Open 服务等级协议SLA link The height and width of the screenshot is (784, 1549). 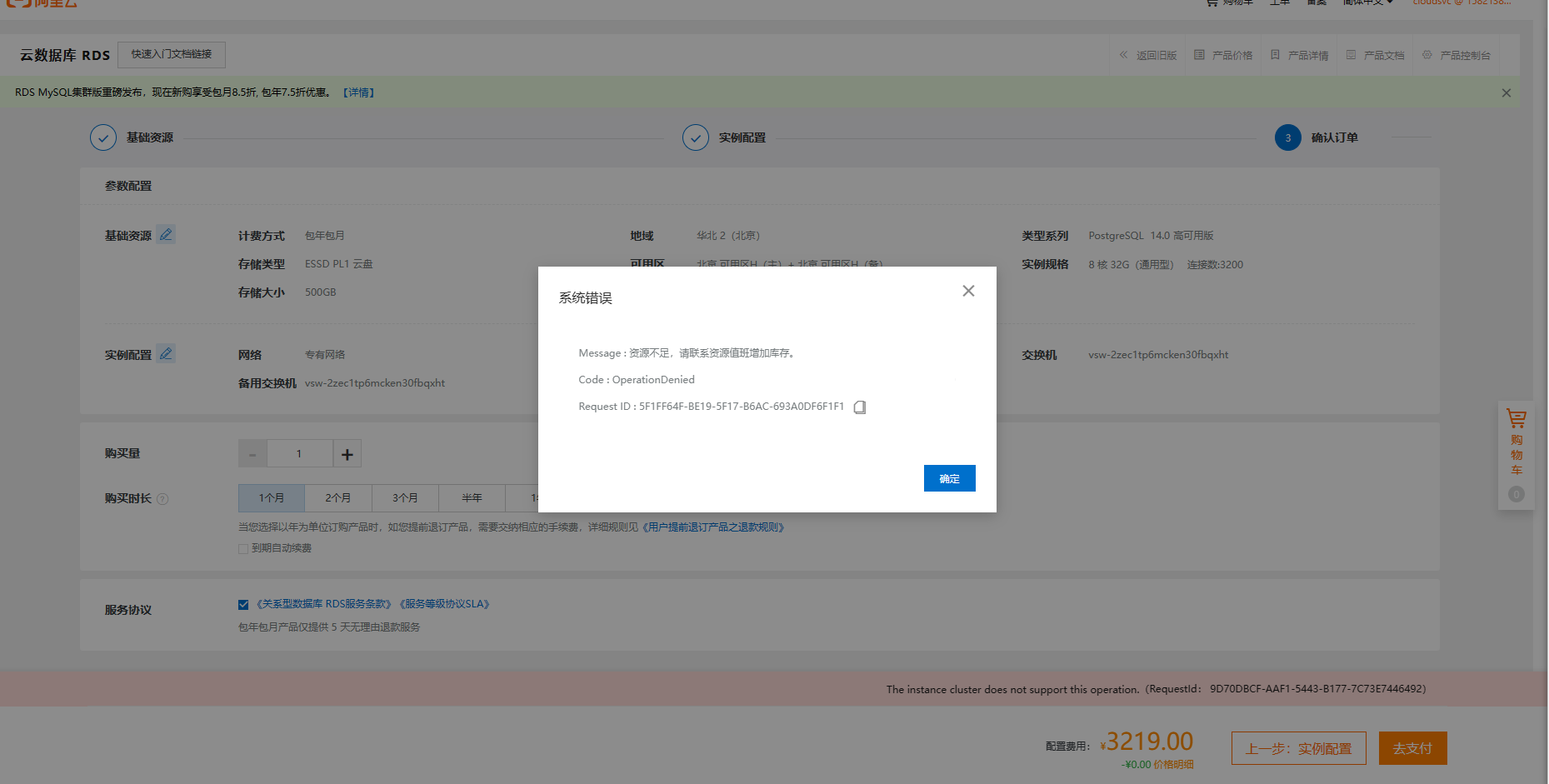pos(444,604)
